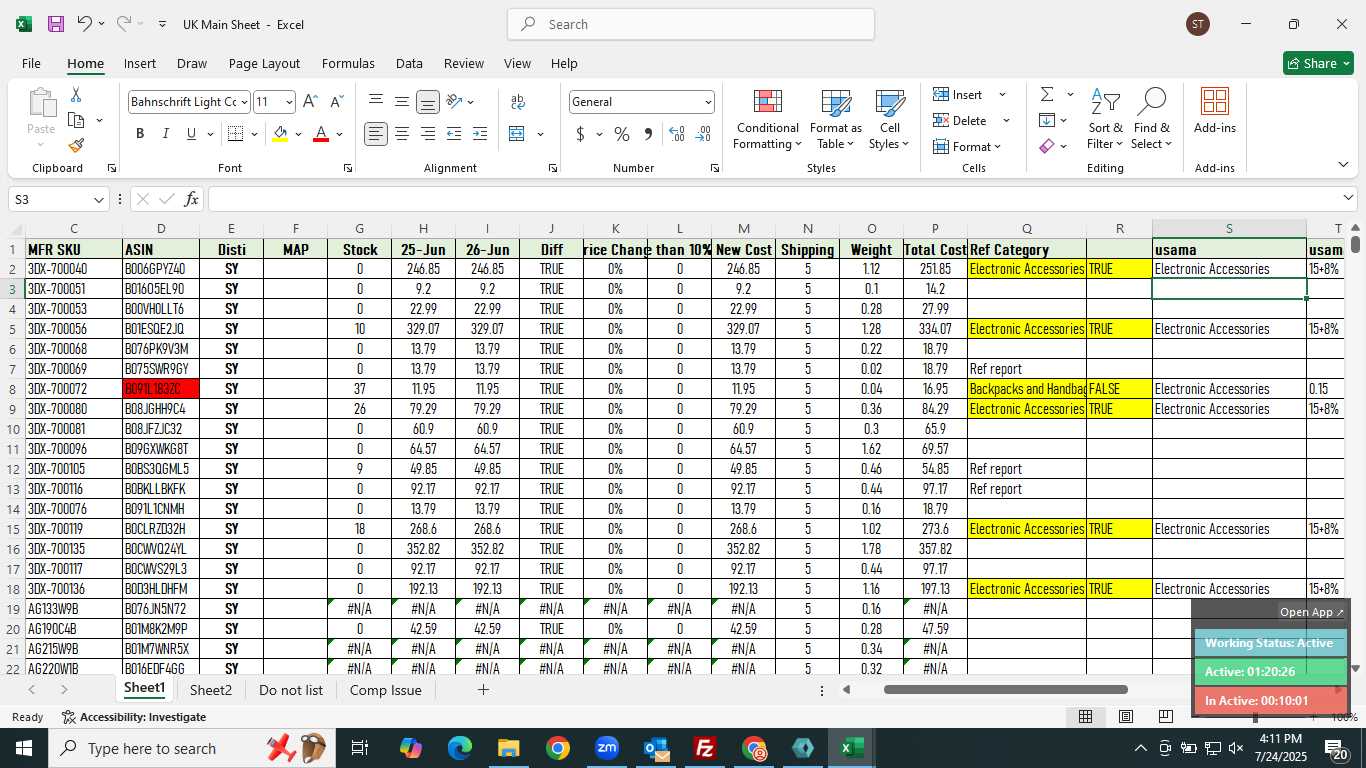Click Delete cells button
The width and height of the screenshot is (1366, 768).
[x=960, y=120]
